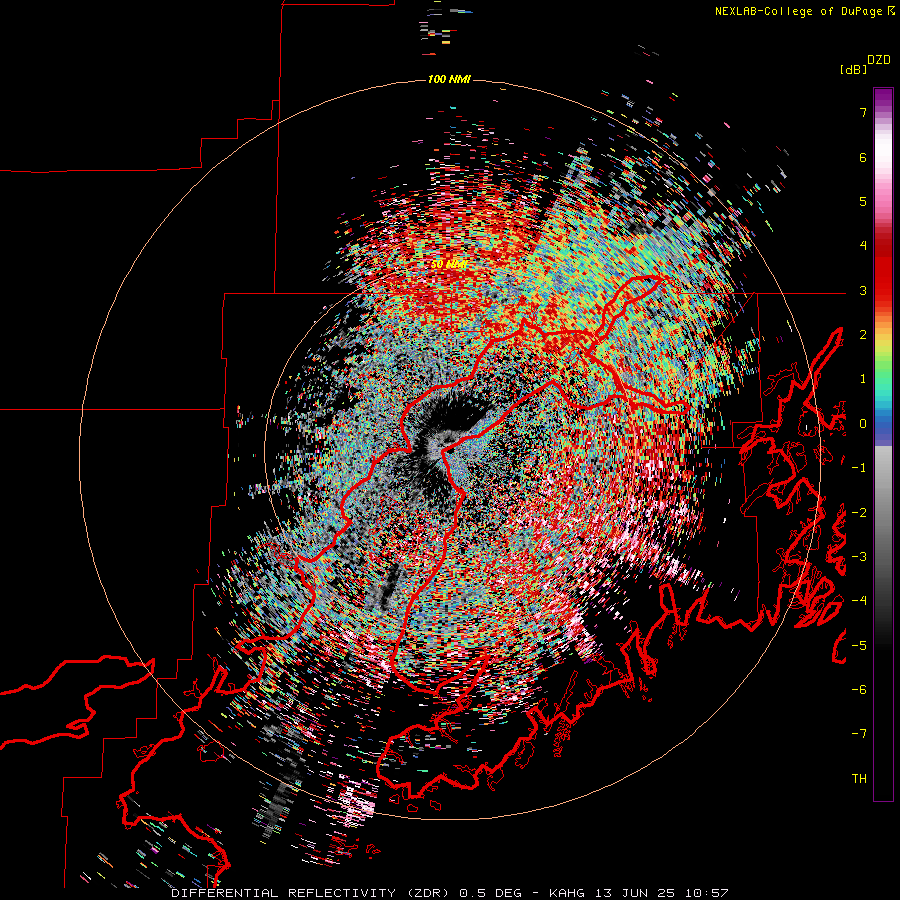Click the positive 6 dB tick label

pos(863,157)
